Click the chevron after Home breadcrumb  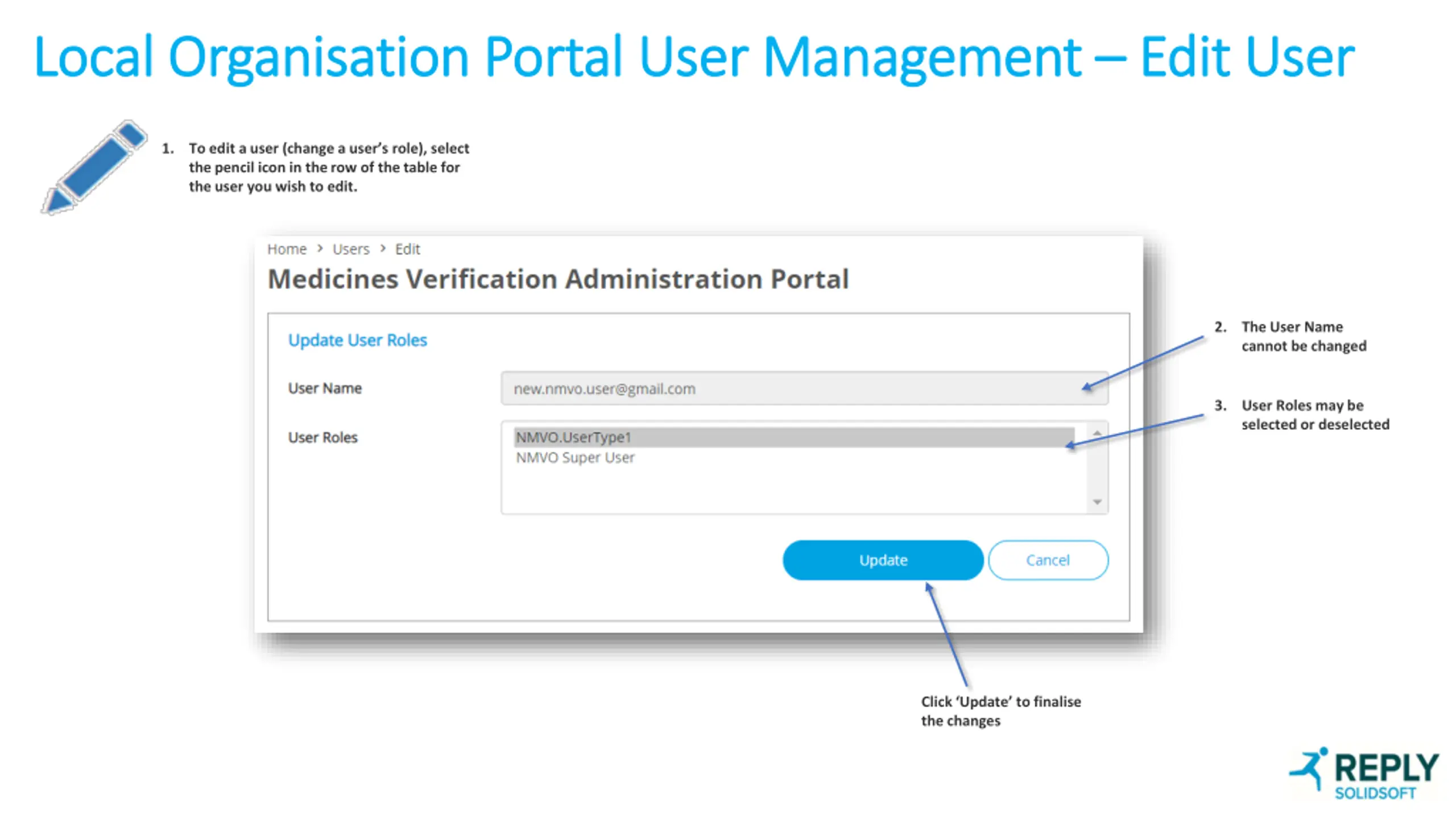(x=320, y=249)
